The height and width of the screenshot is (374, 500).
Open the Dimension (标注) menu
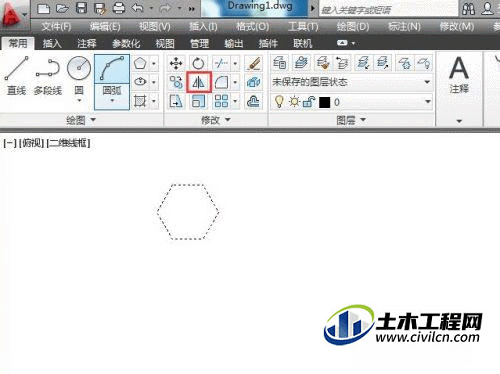404,26
